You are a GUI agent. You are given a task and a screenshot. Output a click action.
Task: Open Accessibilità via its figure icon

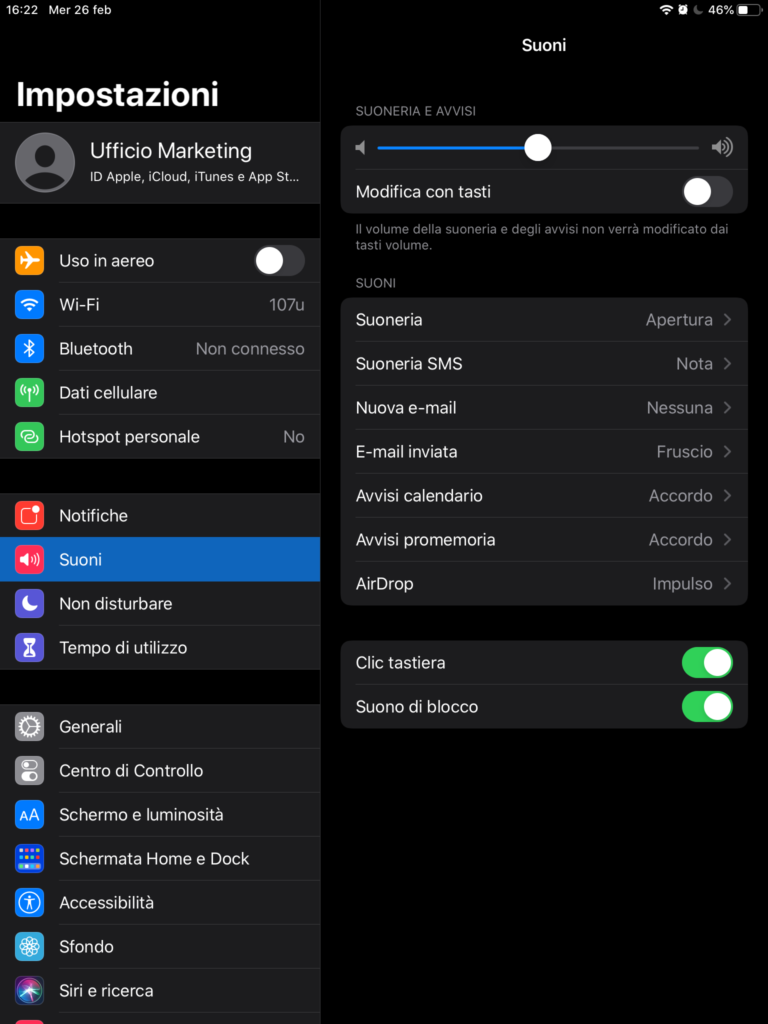coord(30,903)
